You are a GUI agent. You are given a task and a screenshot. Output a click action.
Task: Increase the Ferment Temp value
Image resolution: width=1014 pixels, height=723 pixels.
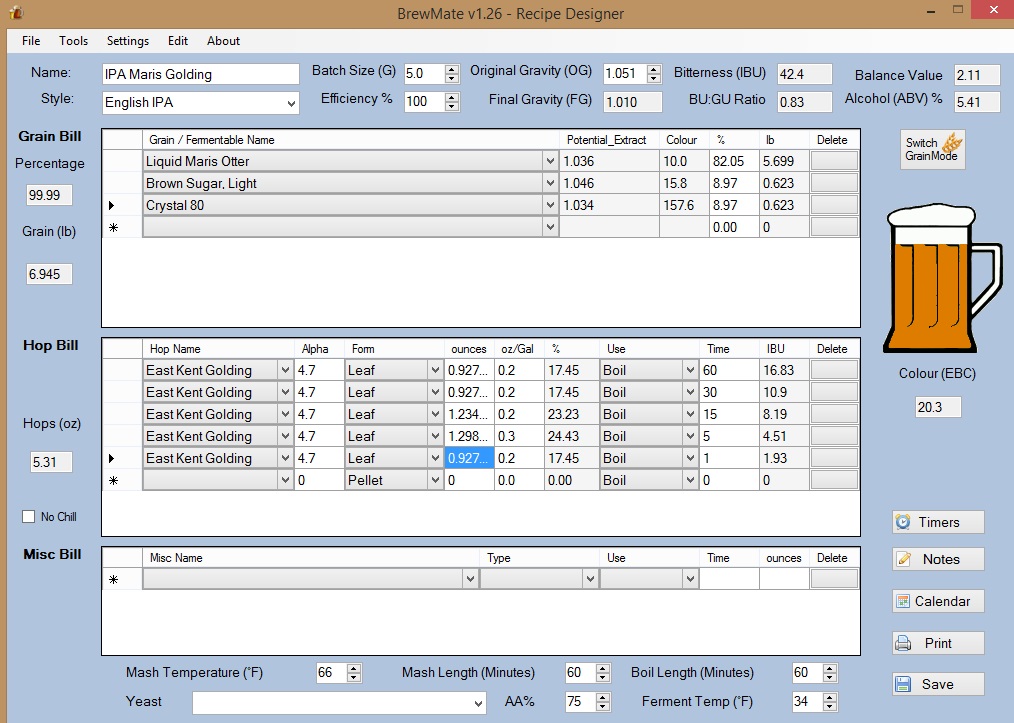(830, 696)
